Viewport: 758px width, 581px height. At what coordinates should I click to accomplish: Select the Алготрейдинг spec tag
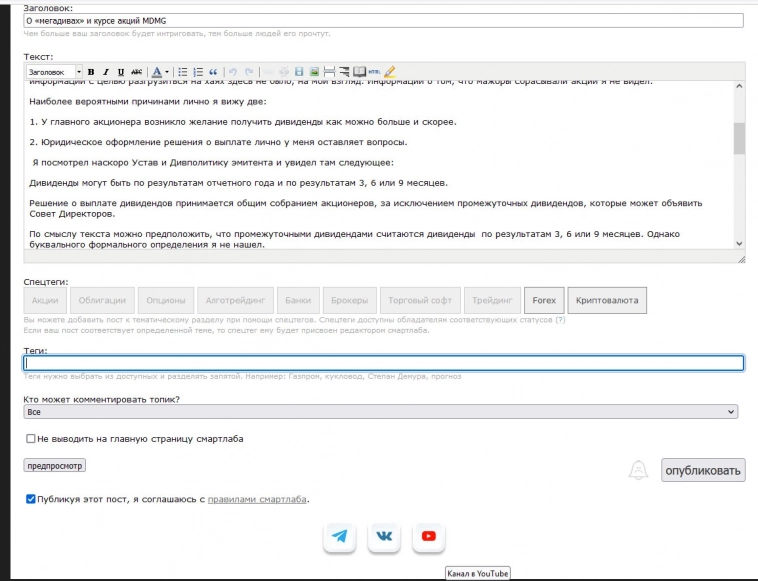(235, 300)
